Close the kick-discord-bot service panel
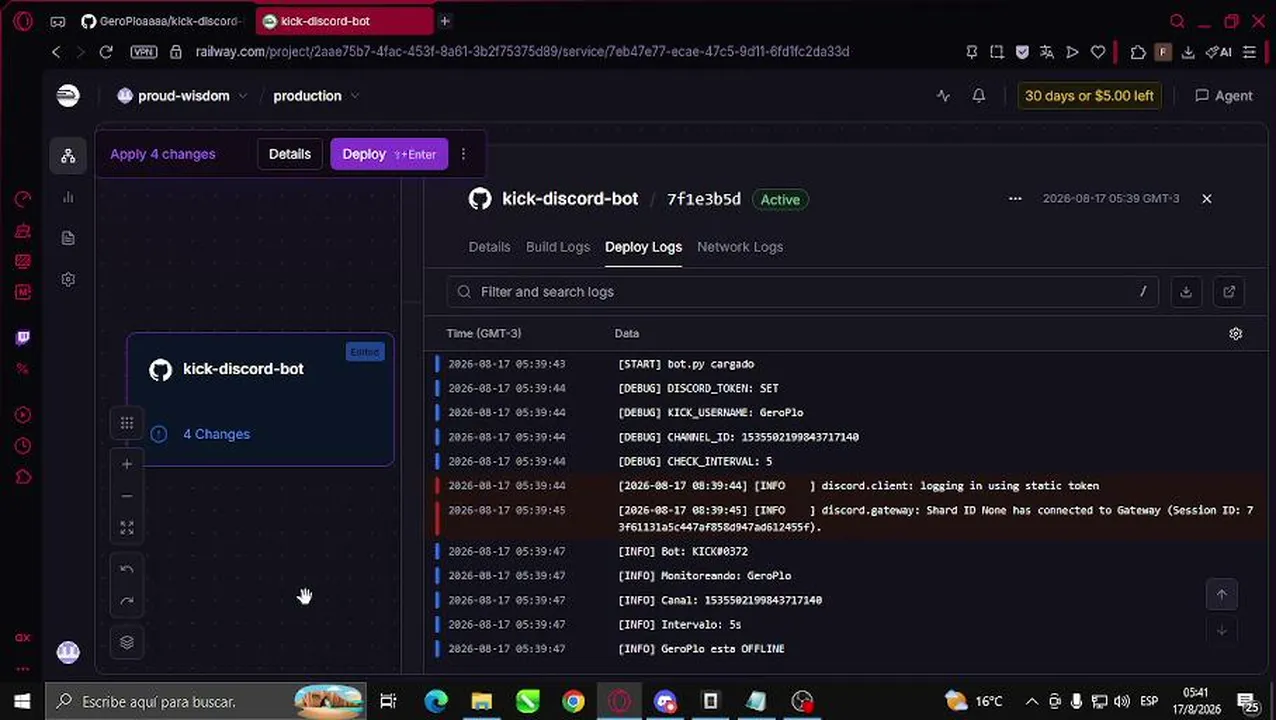This screenshot has height=720, width=1276. 1206,199
